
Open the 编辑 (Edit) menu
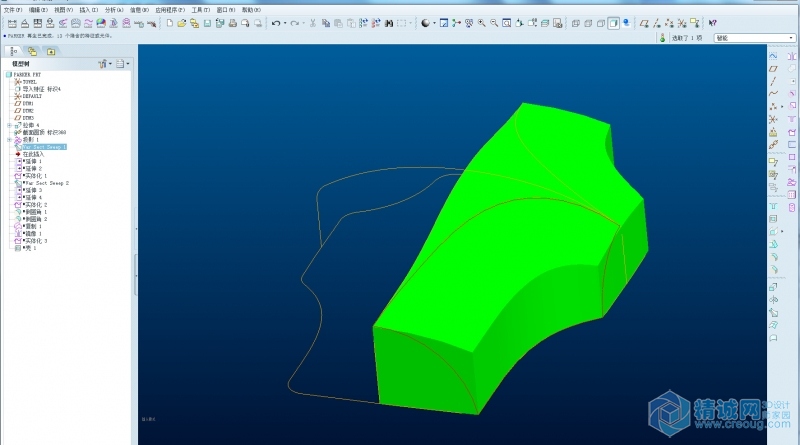(38, 10)
